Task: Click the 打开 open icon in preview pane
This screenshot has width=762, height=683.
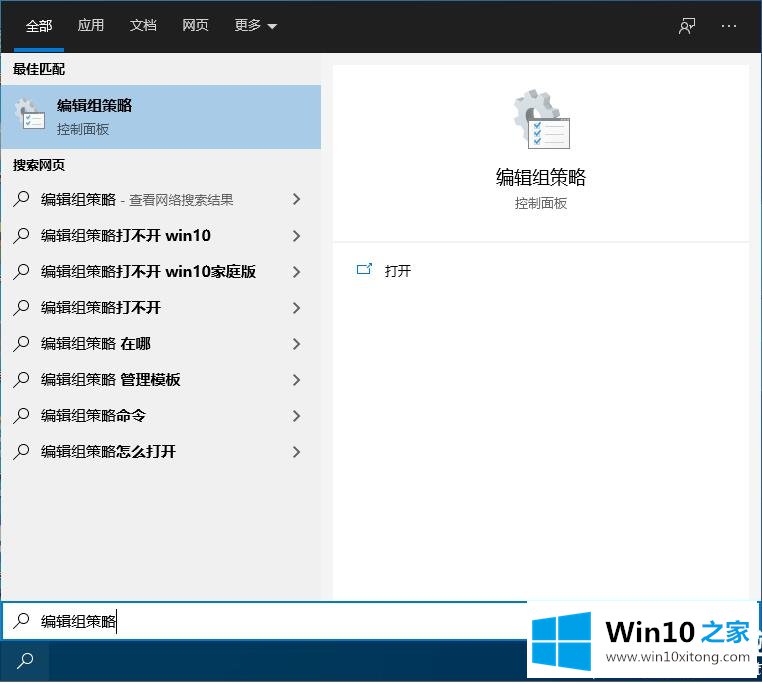Action: pyautogui.click(x=365, y=270)
